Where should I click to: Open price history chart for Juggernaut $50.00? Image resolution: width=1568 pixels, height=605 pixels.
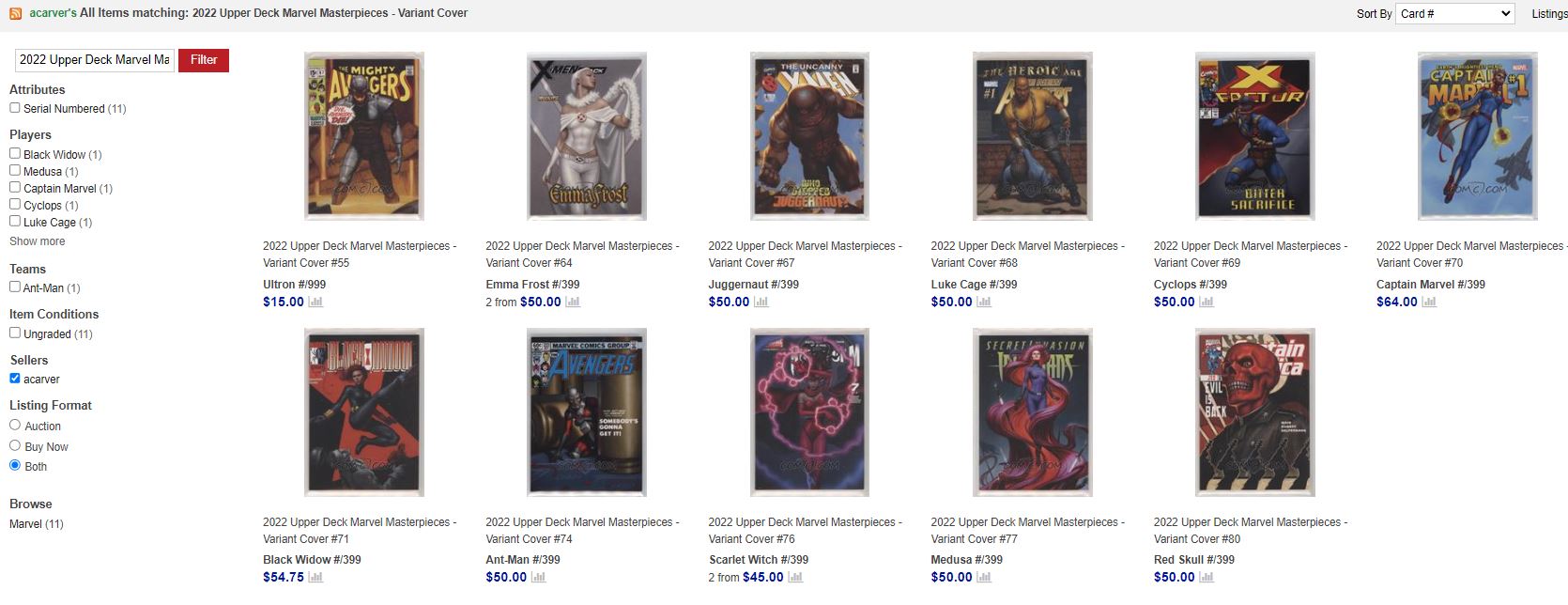click(761, 302)
